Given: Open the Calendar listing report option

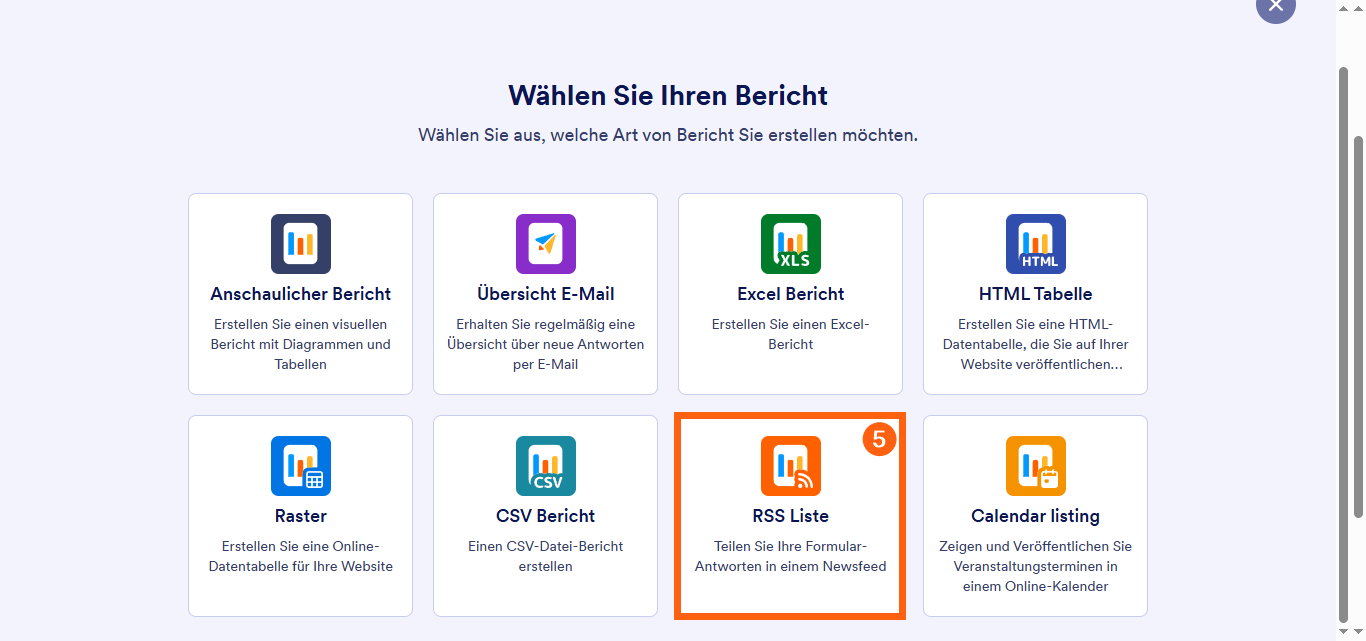Looking at the screenshot, I should pos(1035,515).
